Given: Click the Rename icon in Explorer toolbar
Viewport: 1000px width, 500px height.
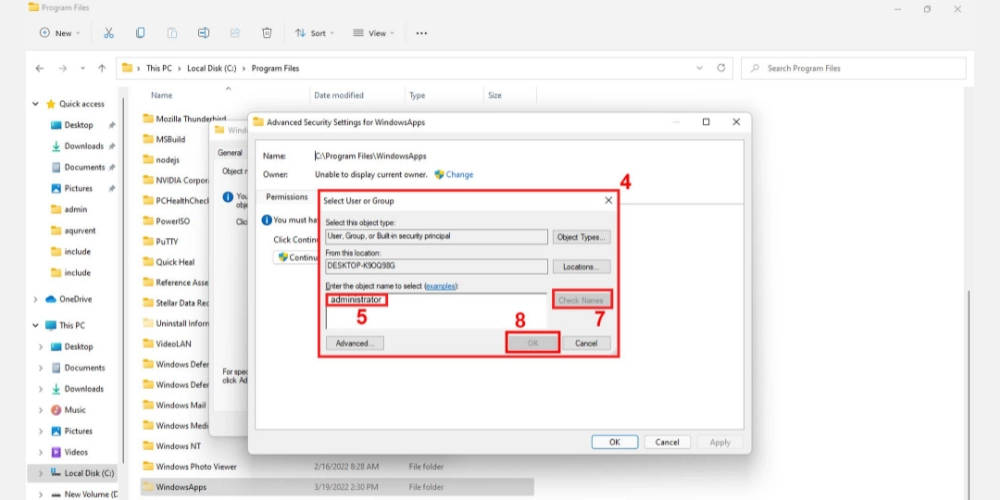Looking at the screenshot, I should point(203,33).
